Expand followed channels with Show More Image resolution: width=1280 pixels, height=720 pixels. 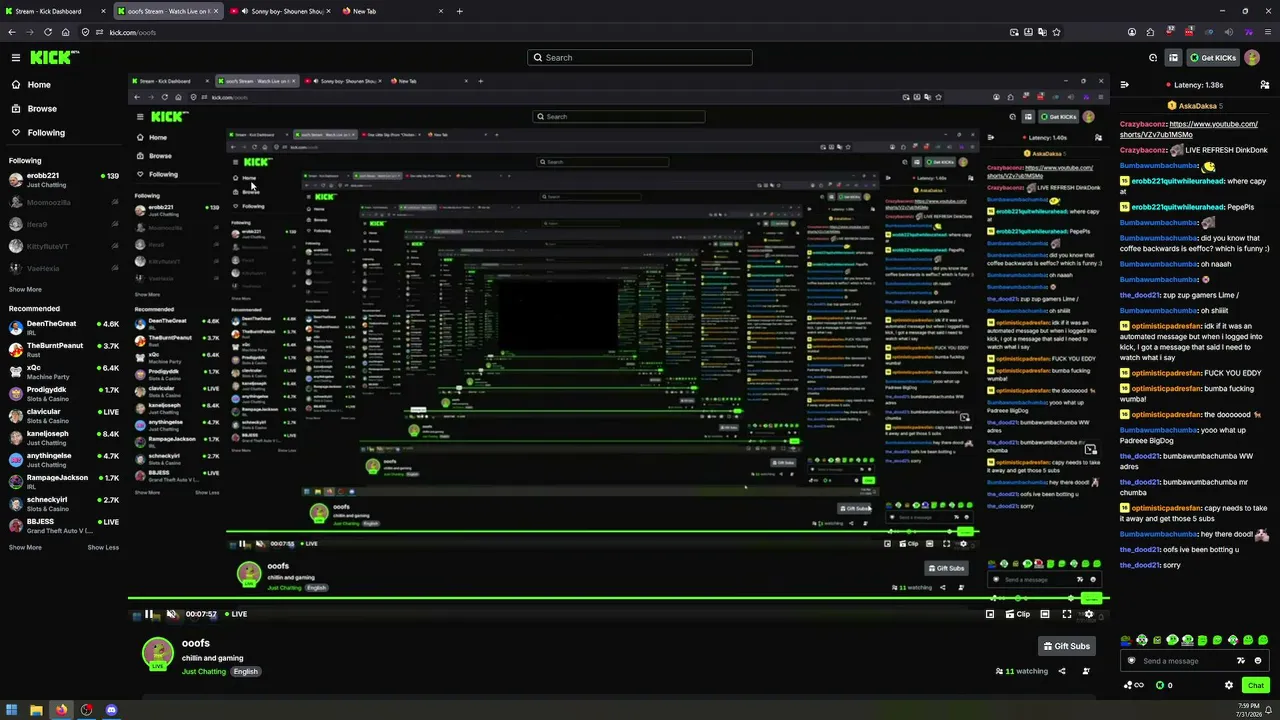pos(25,290)
